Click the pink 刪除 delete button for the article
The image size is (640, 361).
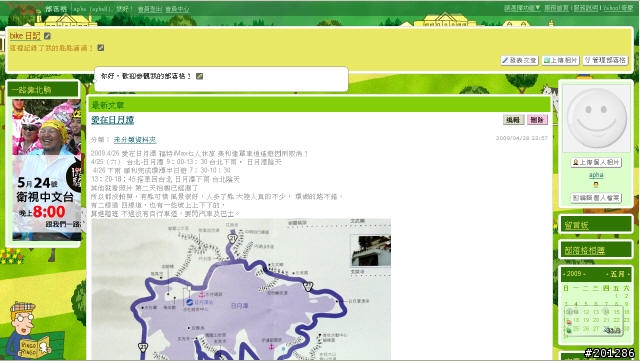[x=537, y=120]
